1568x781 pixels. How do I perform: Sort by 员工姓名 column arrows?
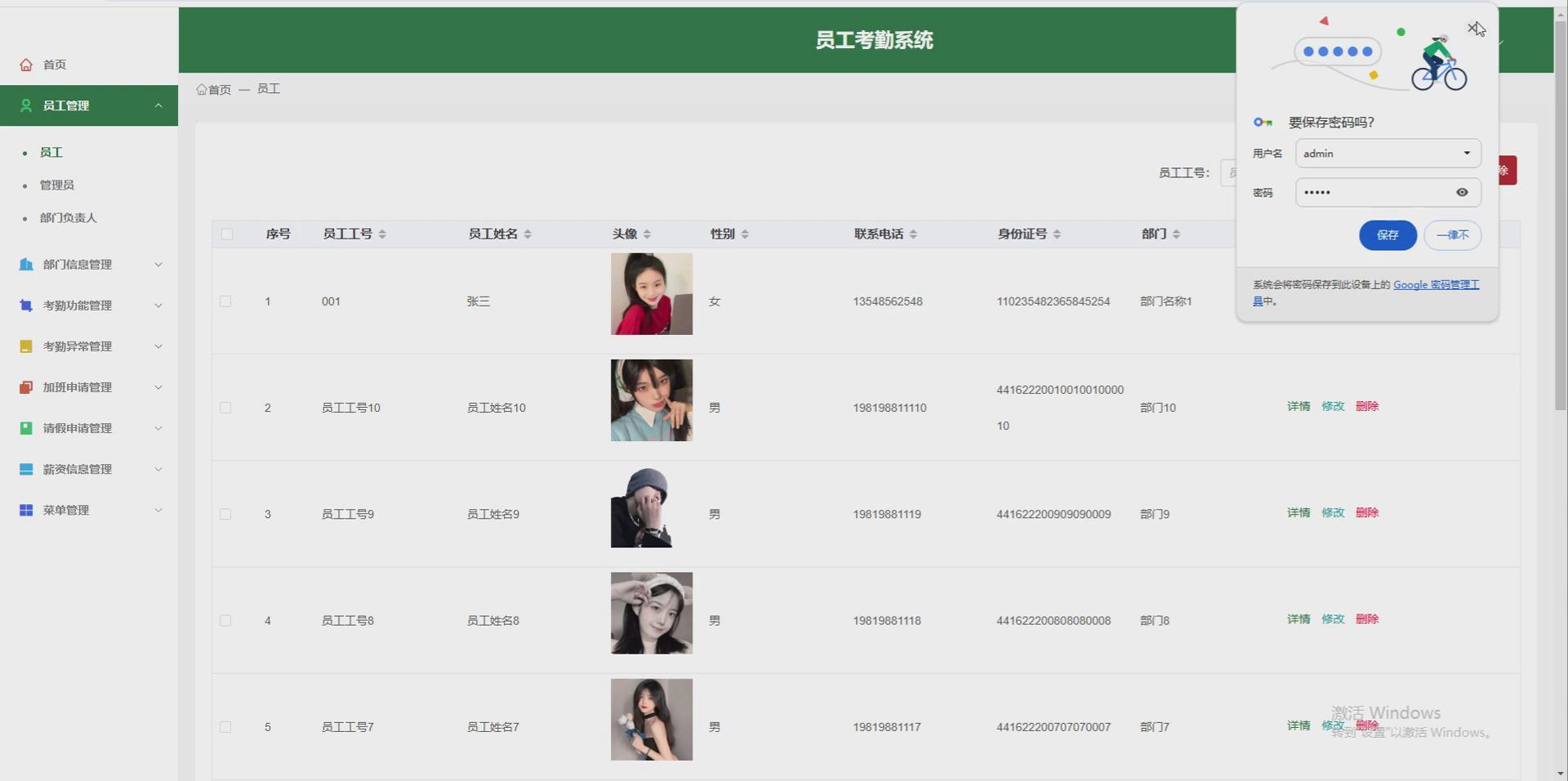click(x=528, y=234)
